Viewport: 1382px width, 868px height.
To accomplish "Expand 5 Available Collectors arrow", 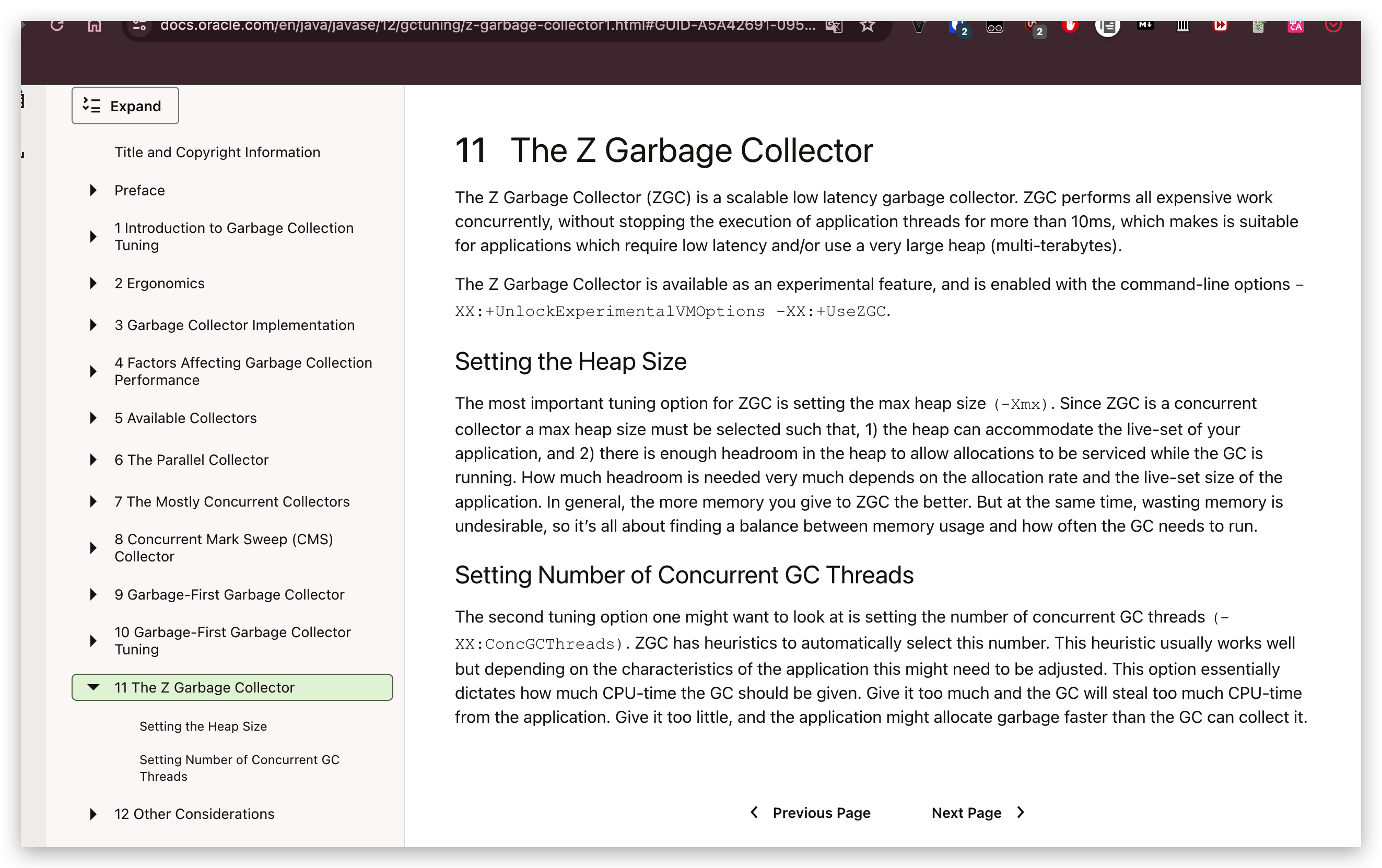I will [93, 418].
